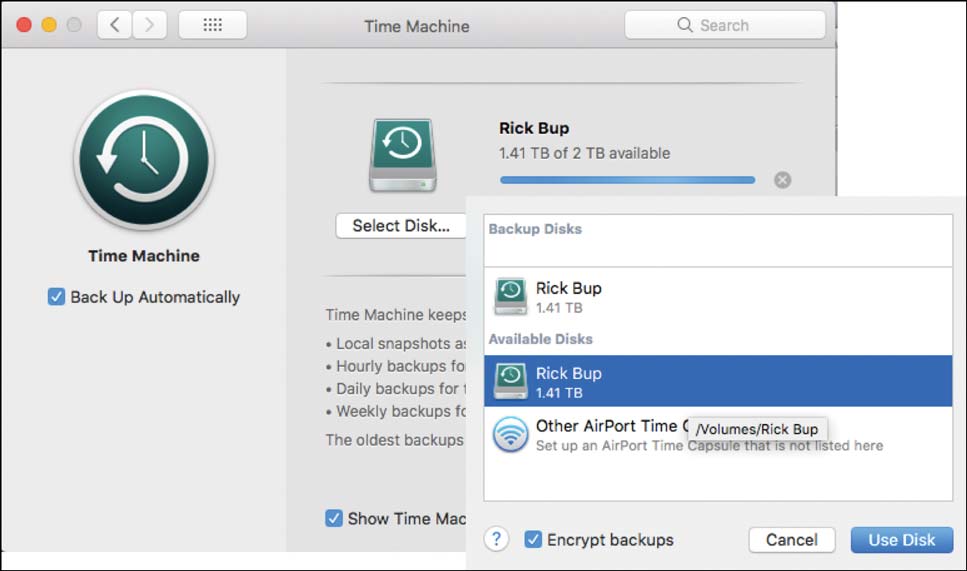This screenshot has width=967, height=571.
Task: Go forward with the right chevron button
Action: (x=149, y=25)
